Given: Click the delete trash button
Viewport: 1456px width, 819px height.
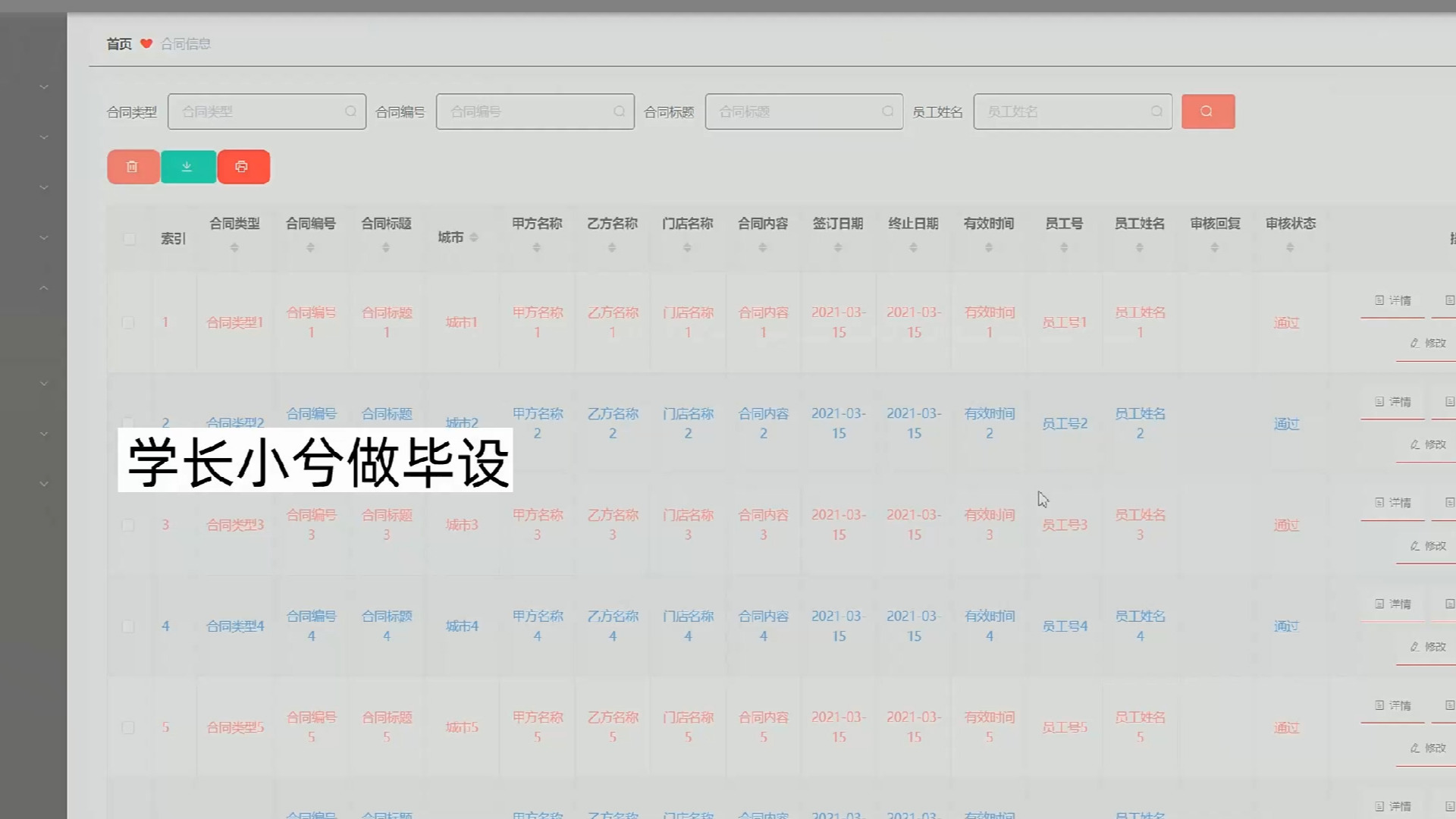Looking at the screenshot, I should tap(133, 167).
